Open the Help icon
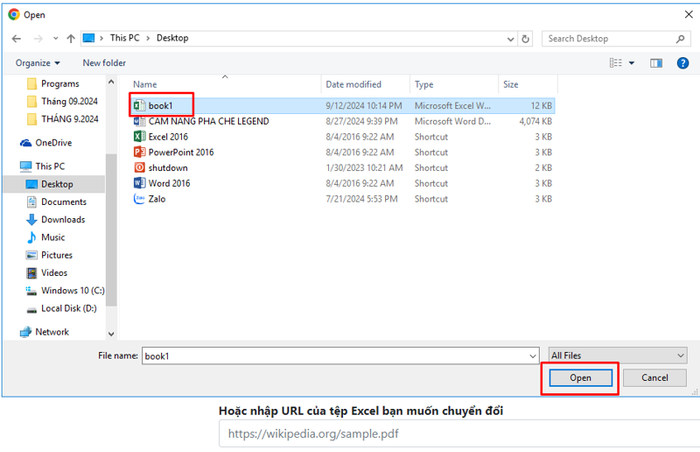 pos(683,63)
